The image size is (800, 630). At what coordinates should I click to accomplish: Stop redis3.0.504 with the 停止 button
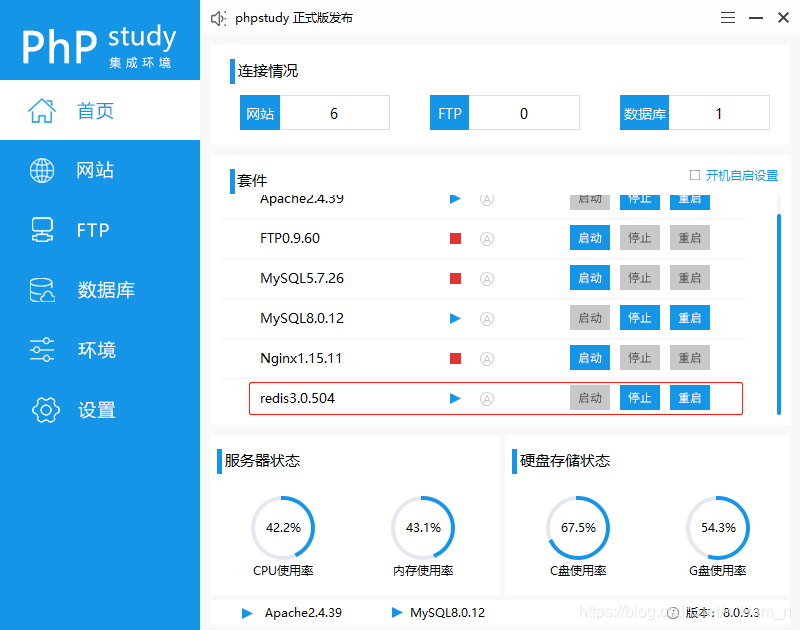click(x=640, y=397)
